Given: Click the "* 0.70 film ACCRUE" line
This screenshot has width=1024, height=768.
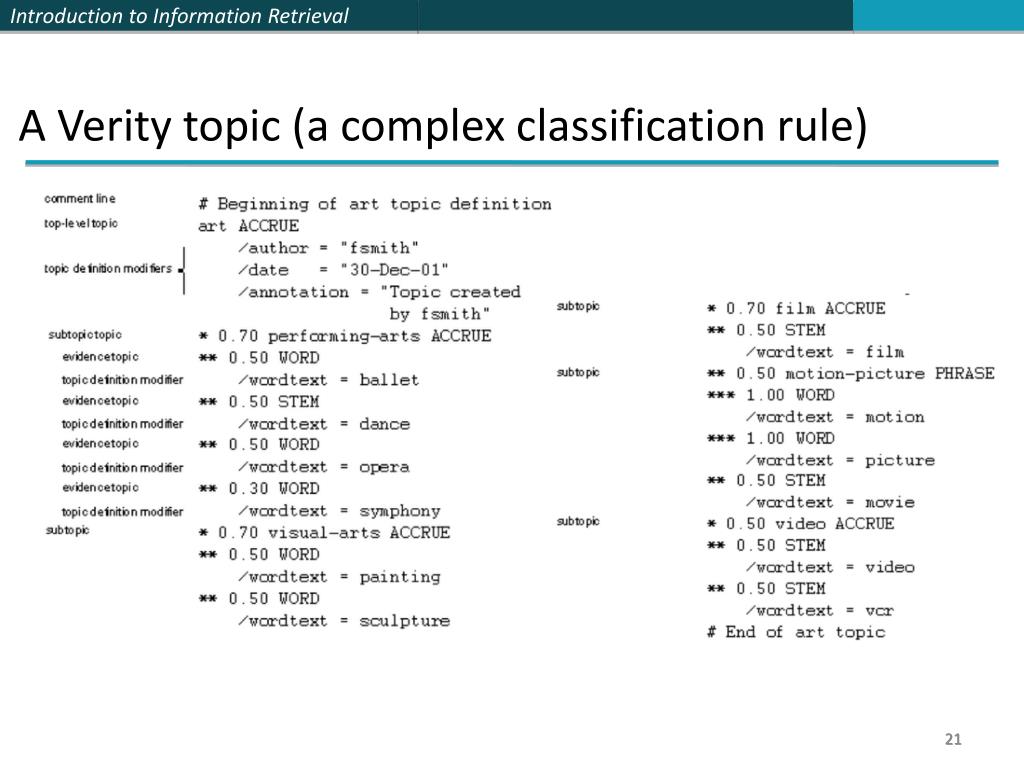Looking at the screenshot, I should [x=797, y=309].
